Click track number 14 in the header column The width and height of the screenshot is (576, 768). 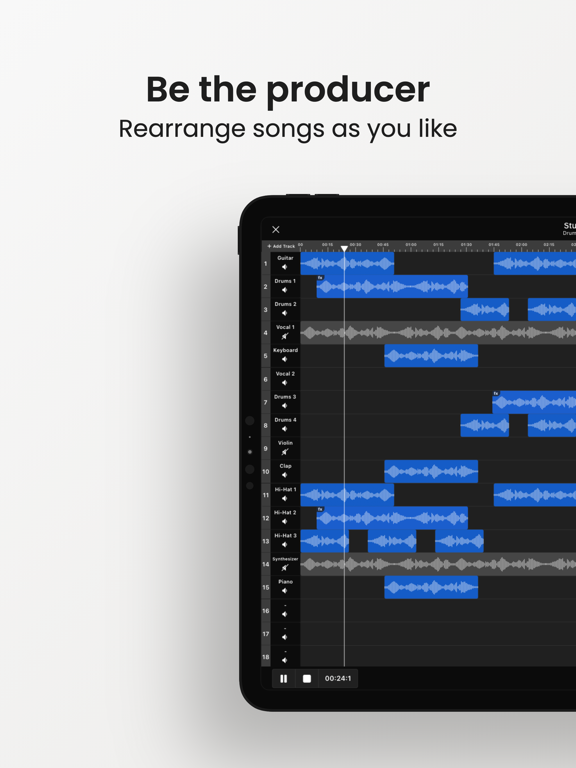click(265, 564)
